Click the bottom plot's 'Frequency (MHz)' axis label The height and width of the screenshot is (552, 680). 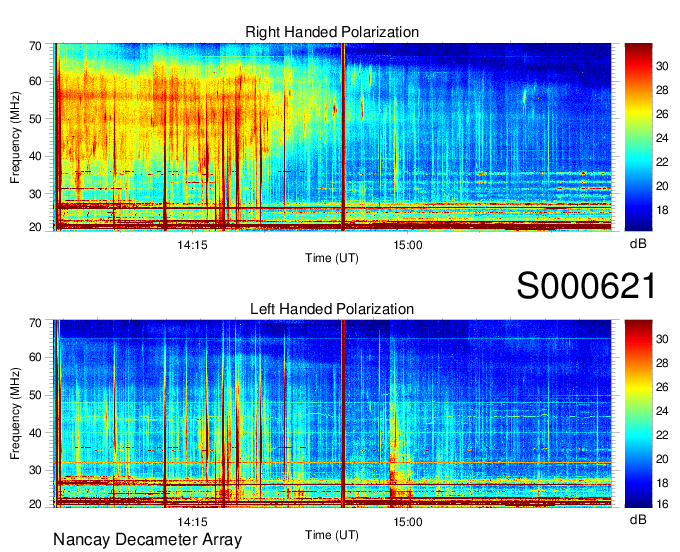(15, 414)
